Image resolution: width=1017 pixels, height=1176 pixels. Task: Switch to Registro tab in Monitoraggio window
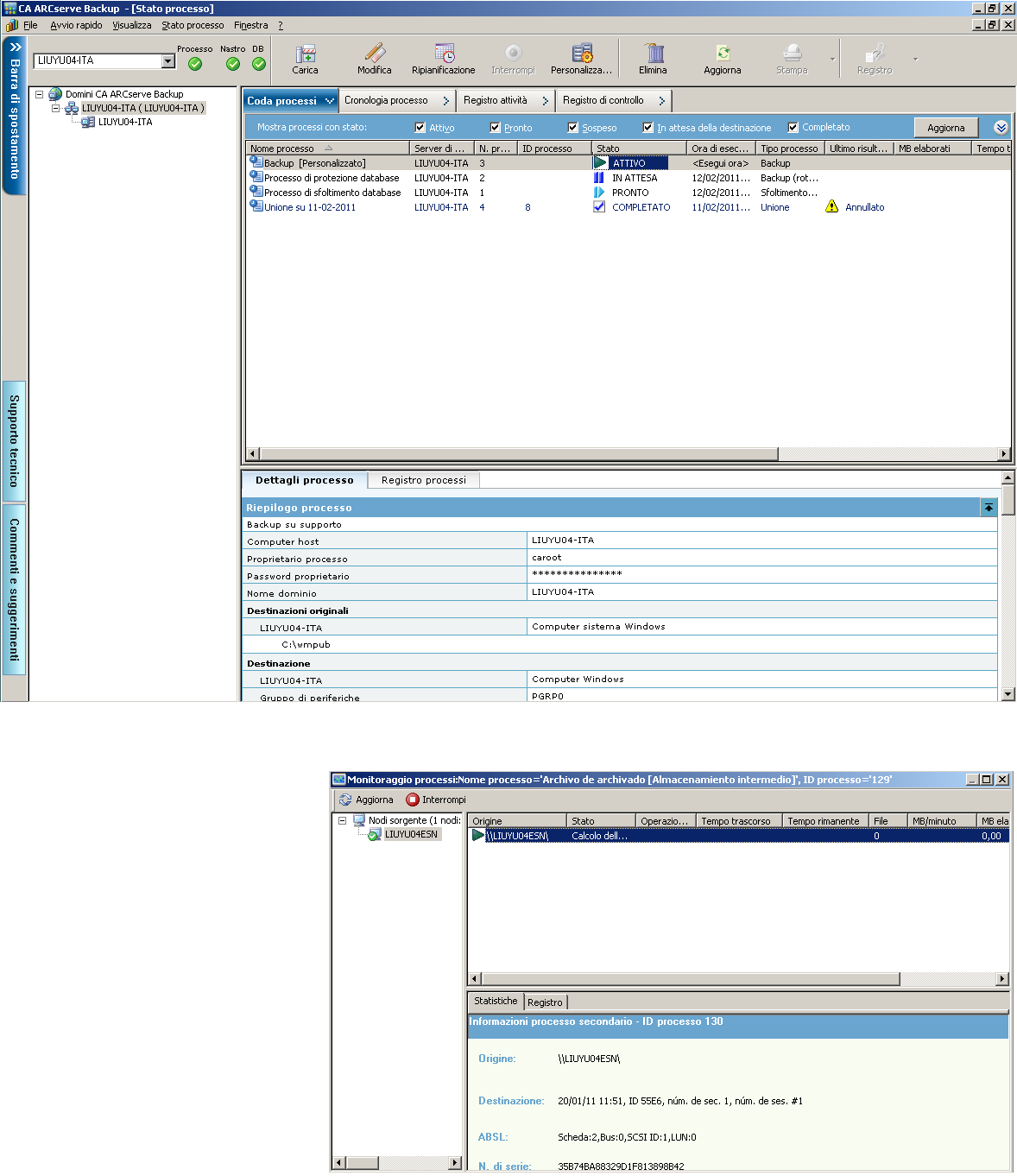[545, 1002]
